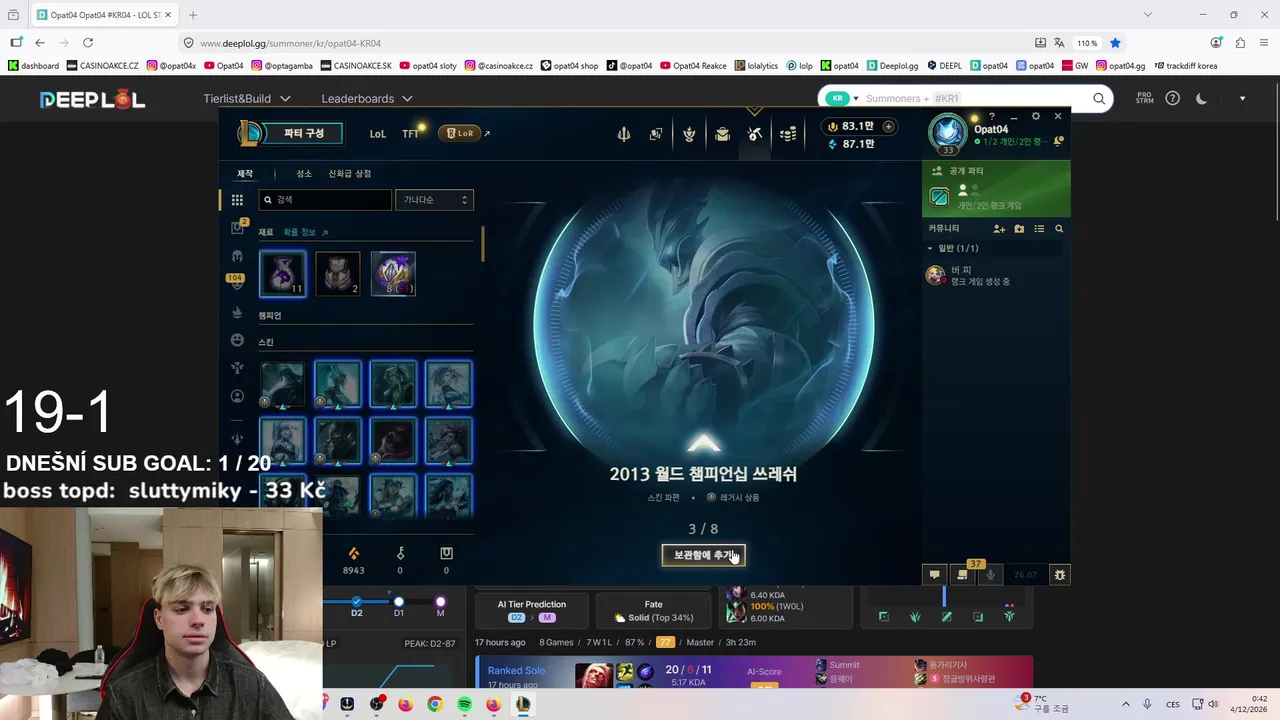The image size is (1280, 720).
Task: Select the purple orb material with count 11
Action: (283, 273)
